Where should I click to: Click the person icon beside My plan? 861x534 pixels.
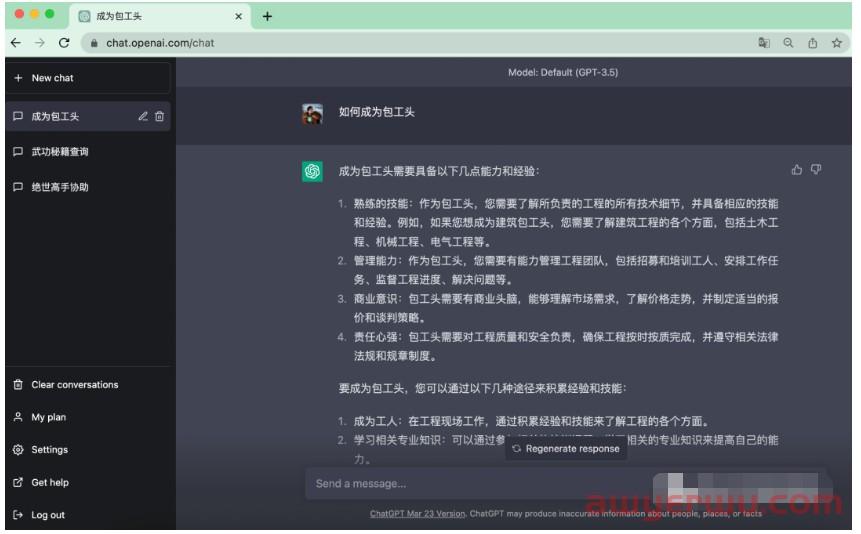(x=18, y=418)
